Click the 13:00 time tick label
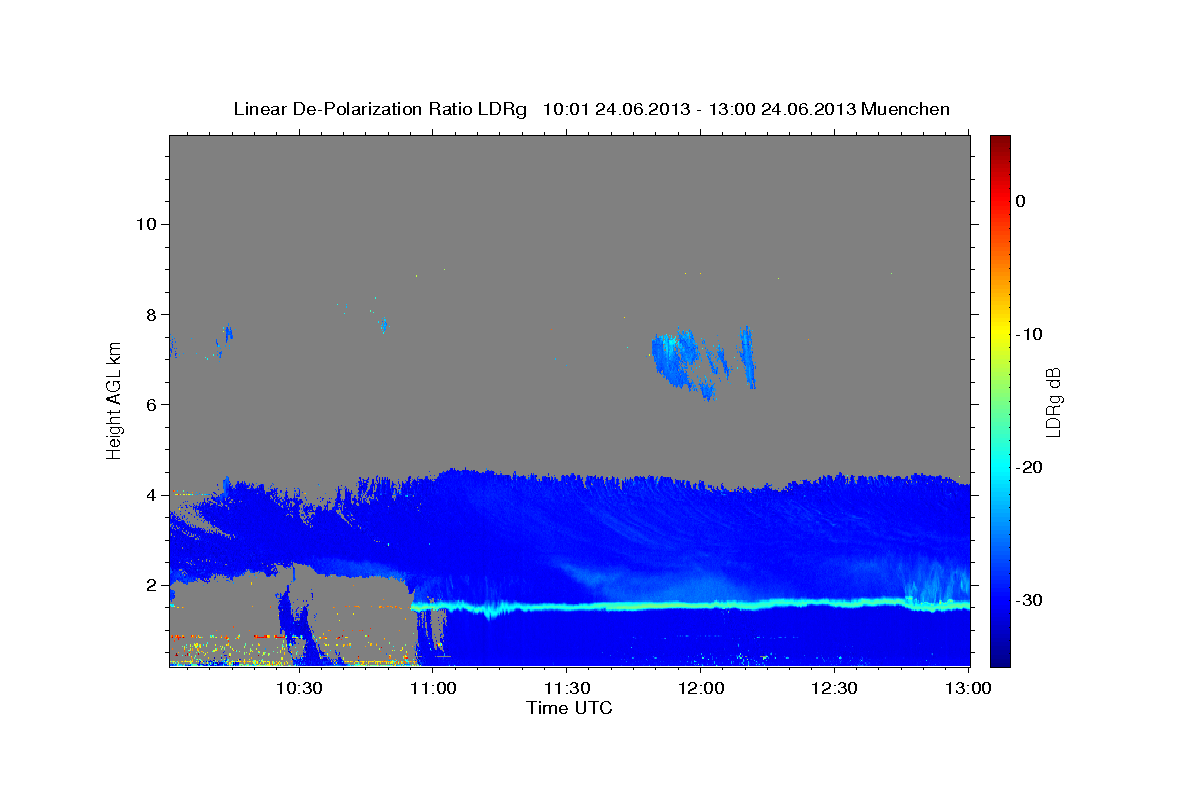This screenshot has height=800, width=1200. click(969, 688)
